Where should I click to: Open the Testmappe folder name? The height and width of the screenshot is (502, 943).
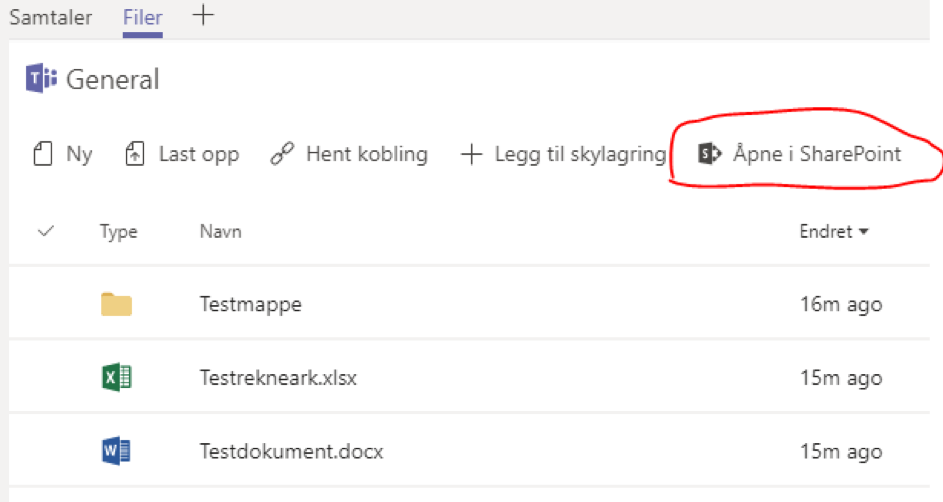[x=250, y=304]
